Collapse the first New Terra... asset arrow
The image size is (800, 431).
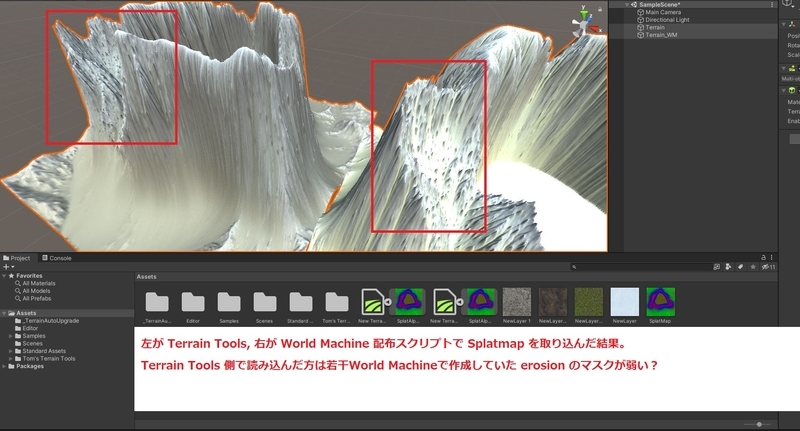click(x=388, y=302)
